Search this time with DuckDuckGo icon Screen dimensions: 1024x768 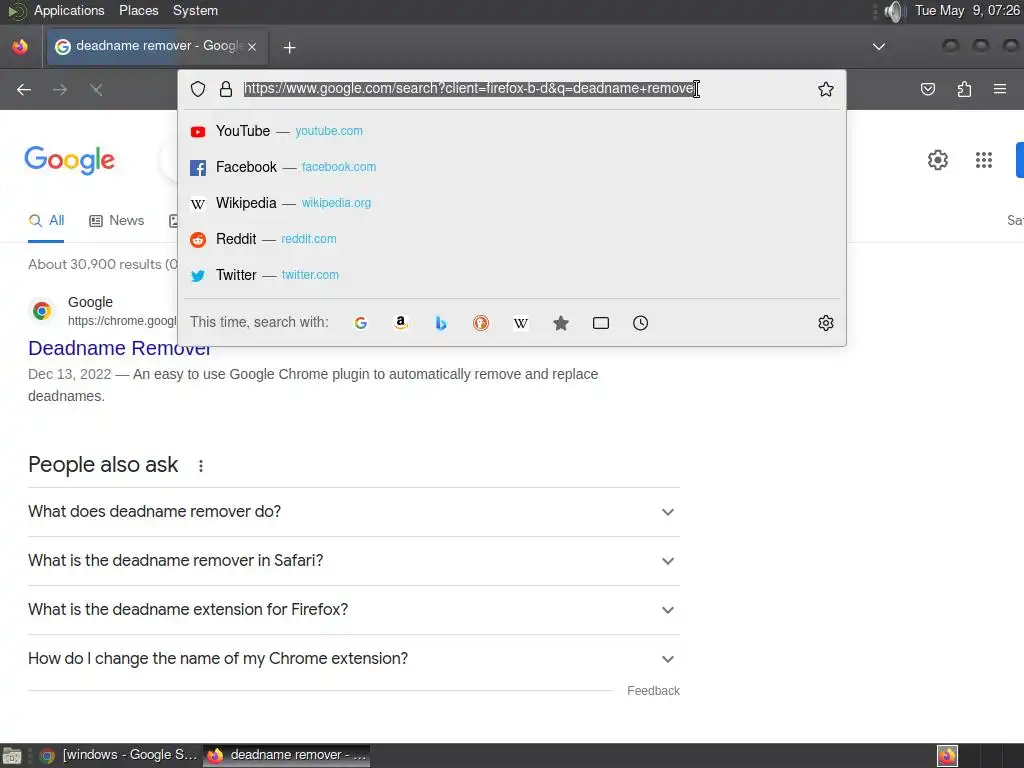click(481, 323)
